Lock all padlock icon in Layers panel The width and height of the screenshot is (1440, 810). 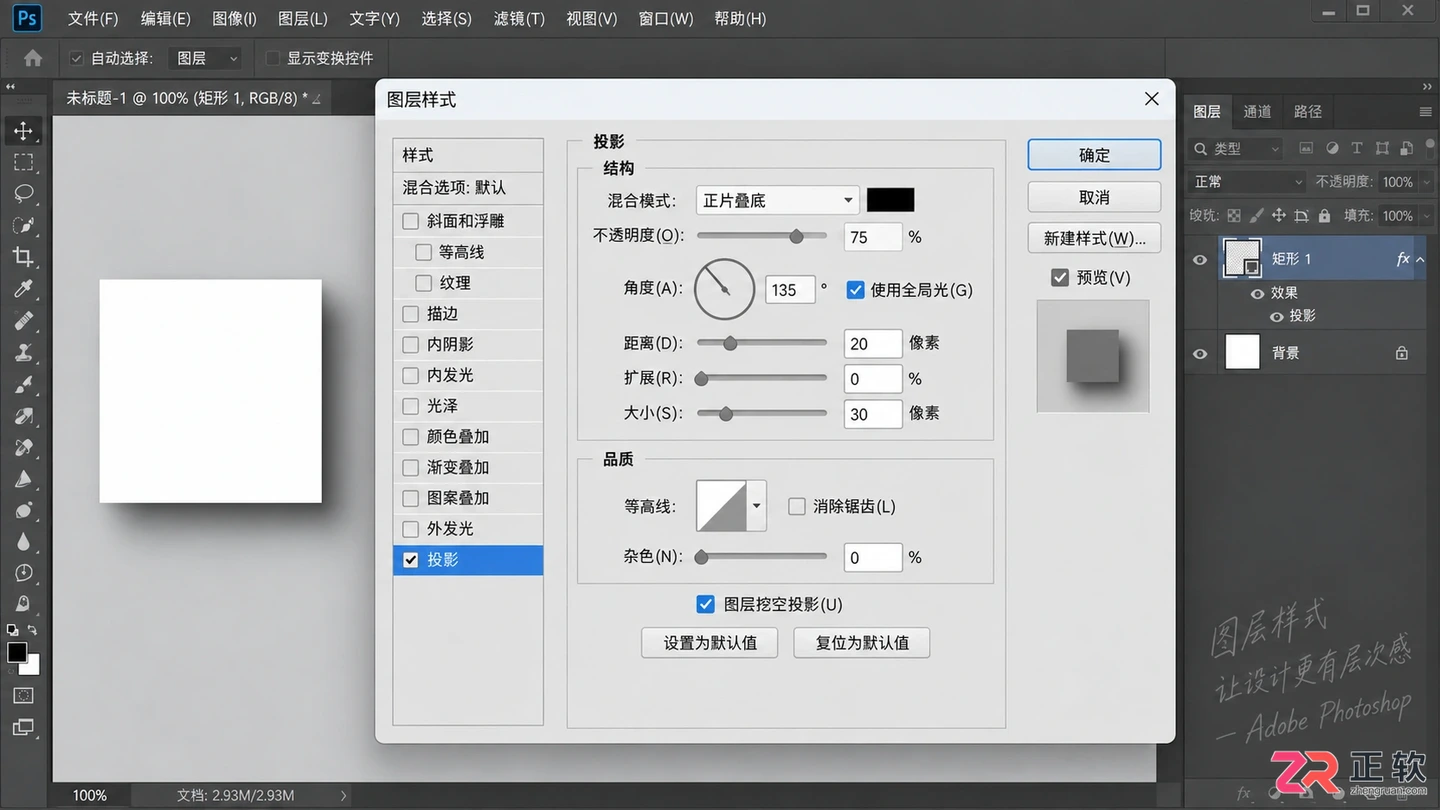[1324, 215]
